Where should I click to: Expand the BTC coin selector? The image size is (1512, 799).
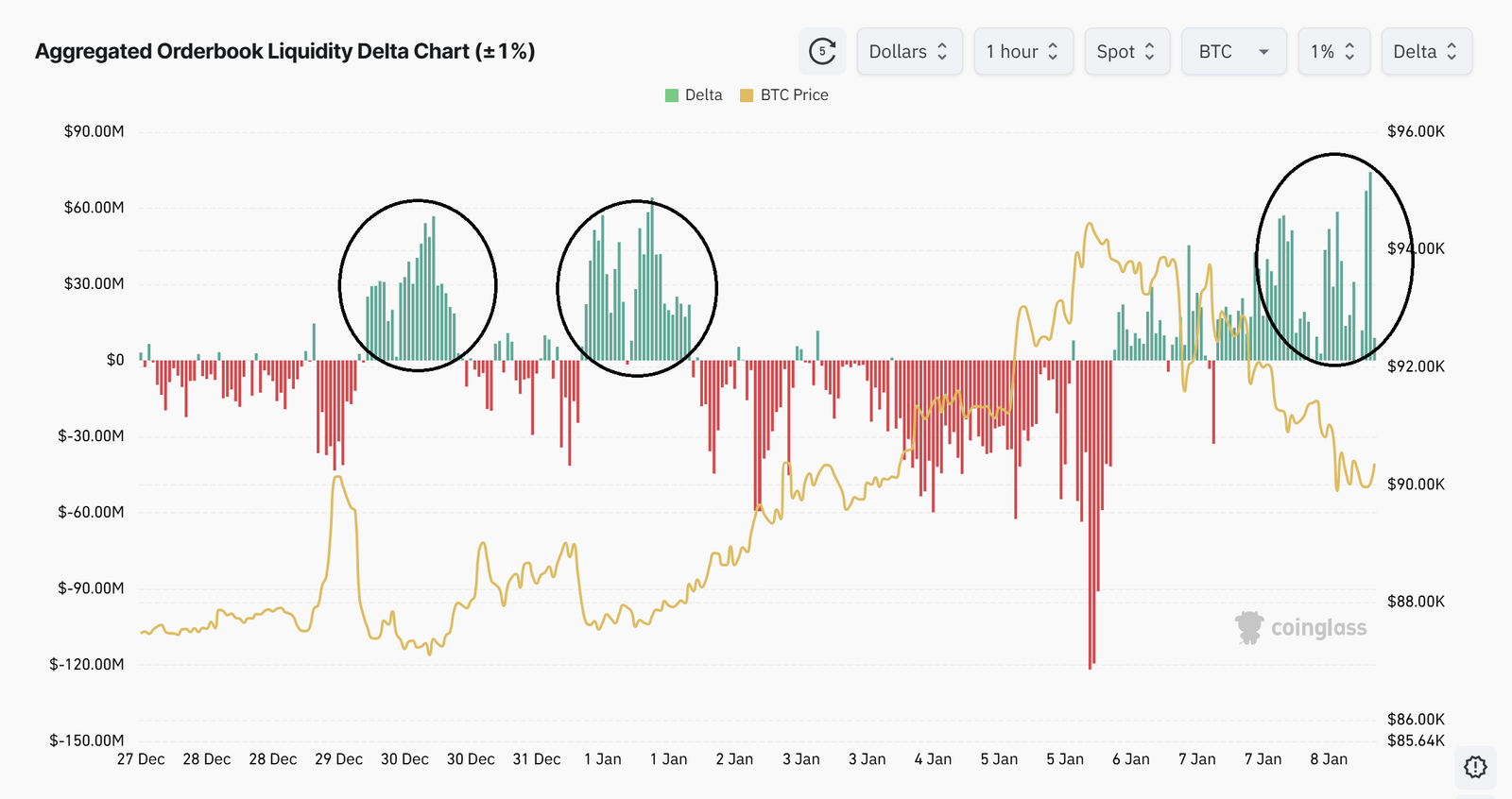click(1233, 52)
